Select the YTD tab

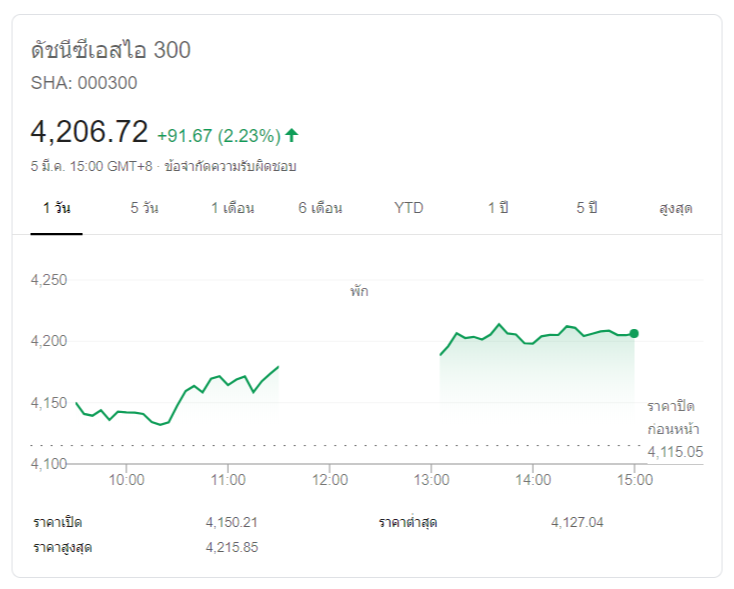tap(408, 208)
